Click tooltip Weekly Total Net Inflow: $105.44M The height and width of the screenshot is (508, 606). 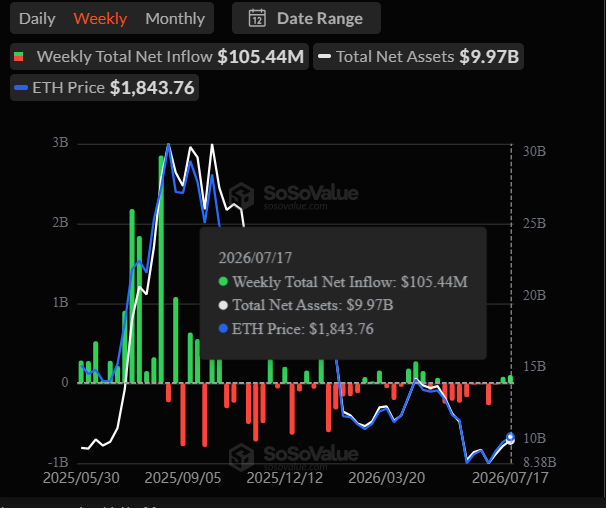(343, 282)
